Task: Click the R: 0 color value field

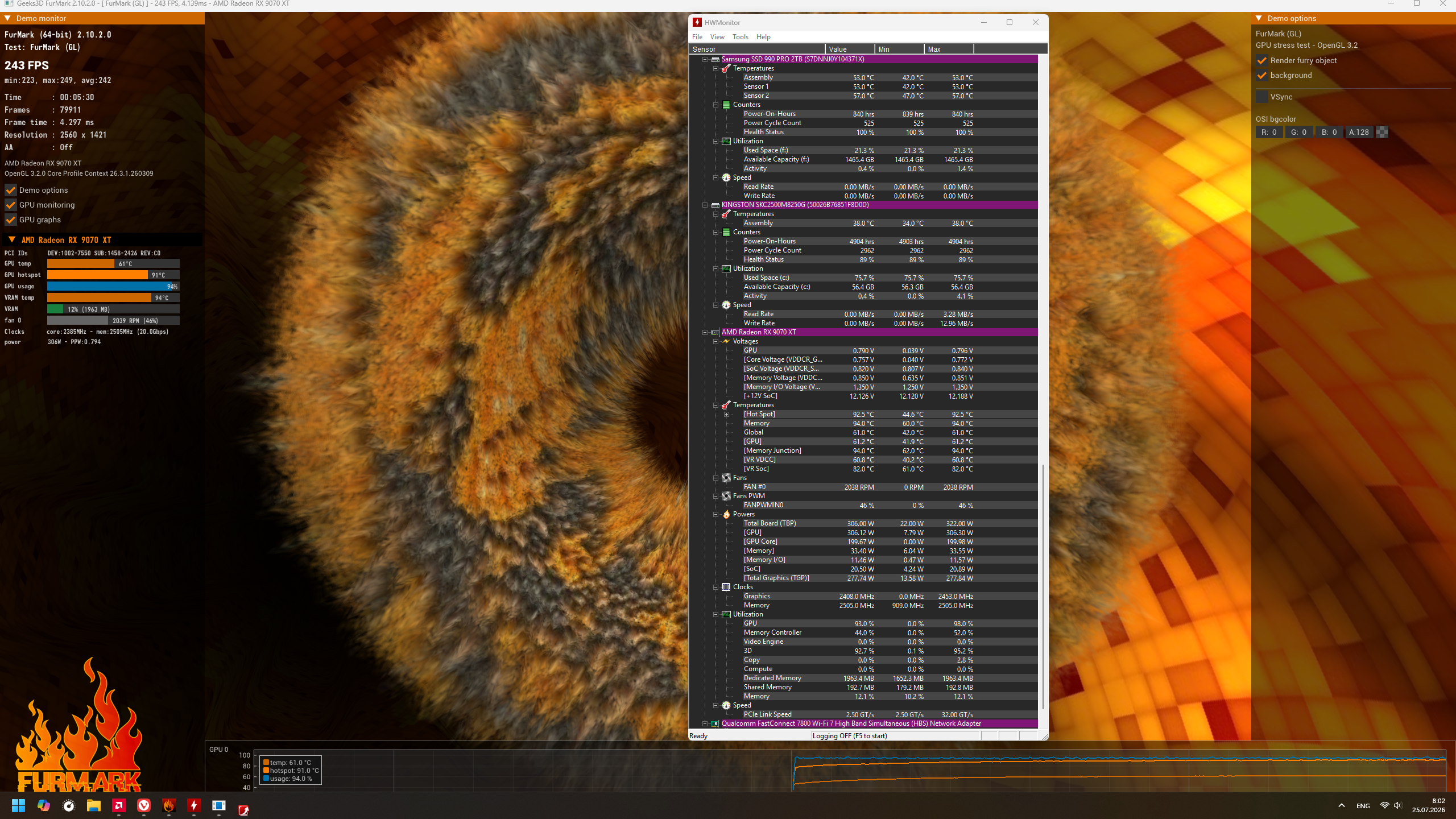Action: pos(1269,132)
